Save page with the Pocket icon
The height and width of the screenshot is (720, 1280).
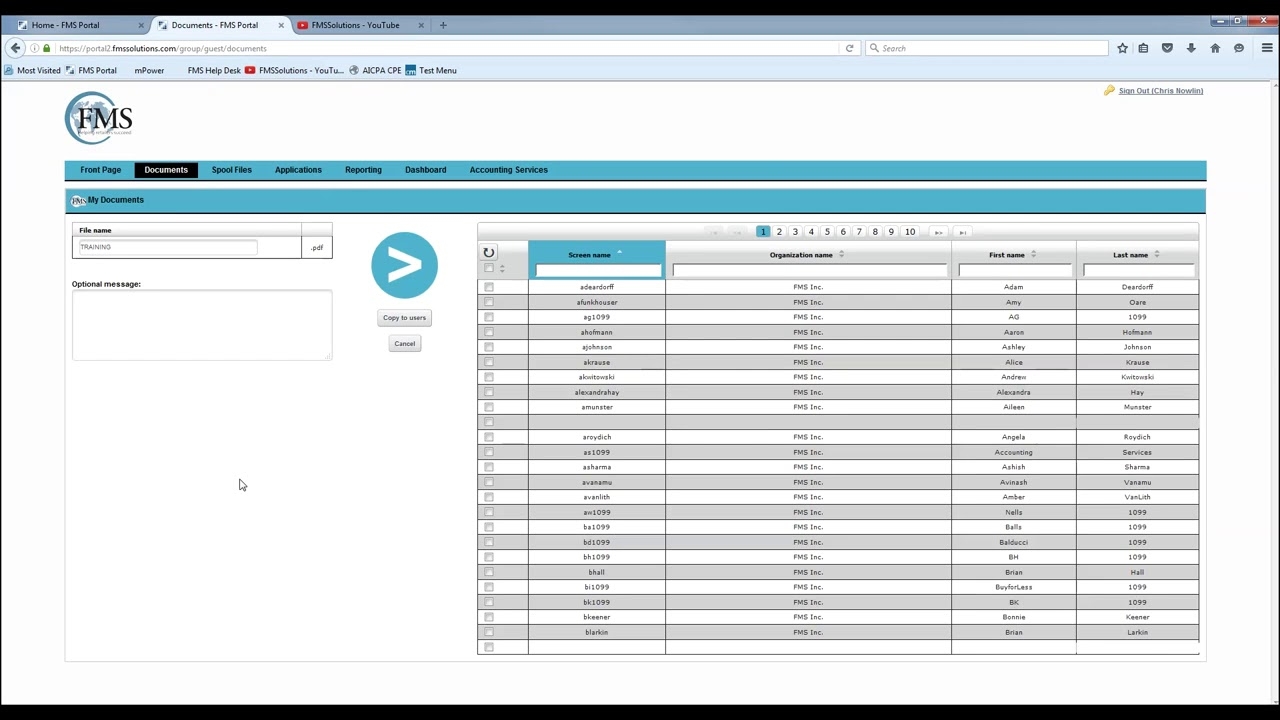[x=1167, y=48]
